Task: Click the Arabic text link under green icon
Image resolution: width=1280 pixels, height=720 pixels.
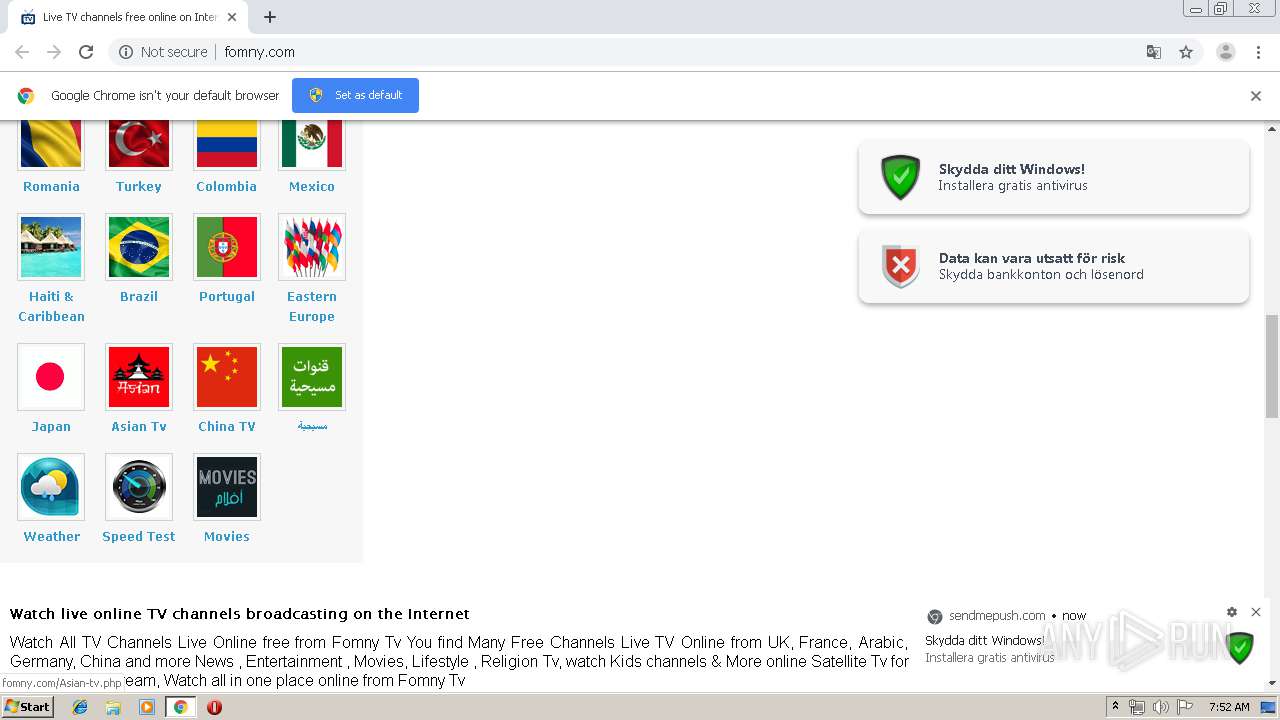Action: (x=312, y=426)
